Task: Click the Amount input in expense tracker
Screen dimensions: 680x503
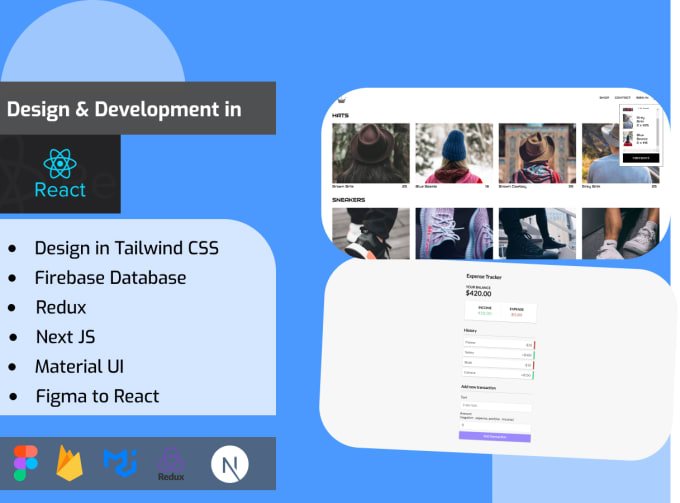Action: point(496,426)
